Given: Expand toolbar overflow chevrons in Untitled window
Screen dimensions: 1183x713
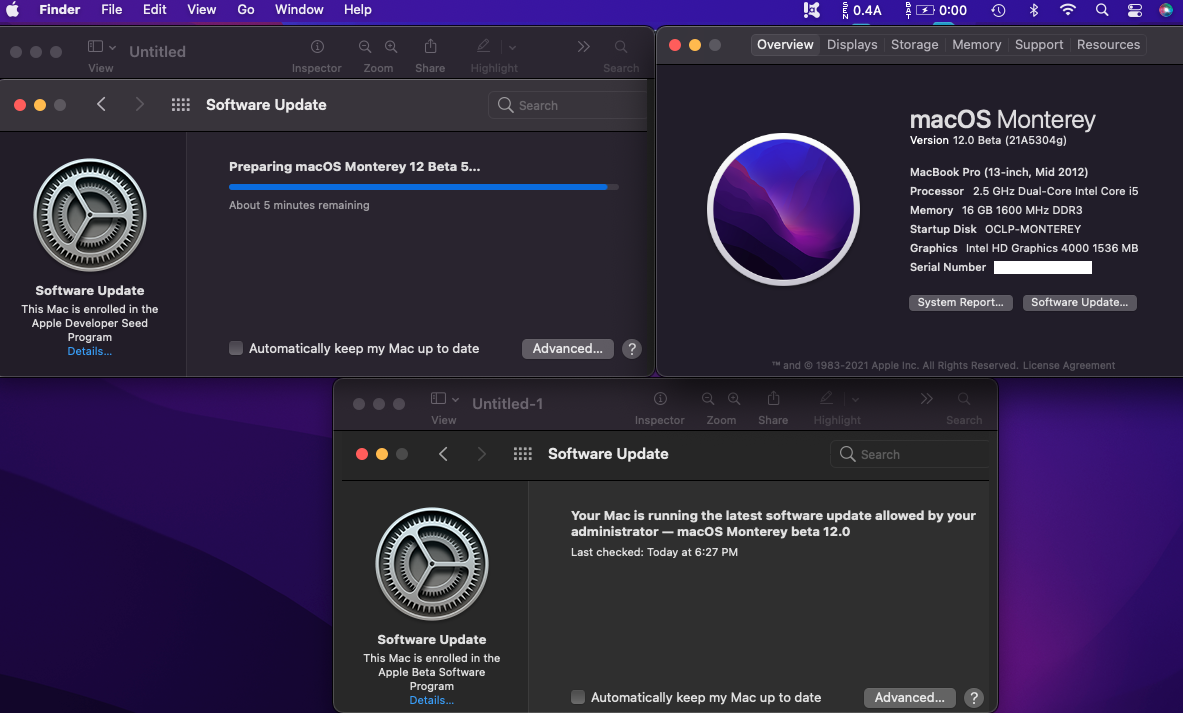Looking at the screenshot, I should coord(583,47).
